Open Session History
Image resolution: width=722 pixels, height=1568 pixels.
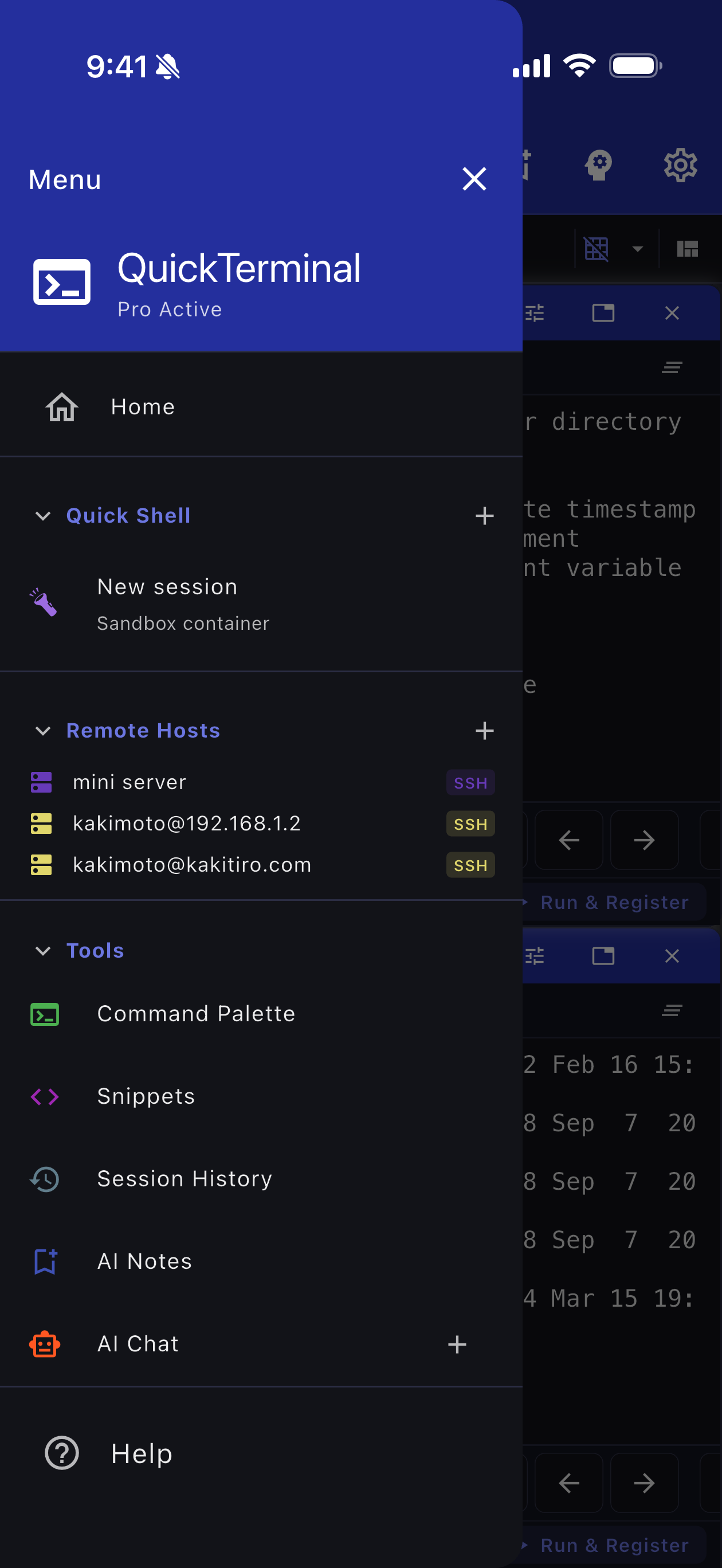pyautogui.click(x=261, y=1179)
